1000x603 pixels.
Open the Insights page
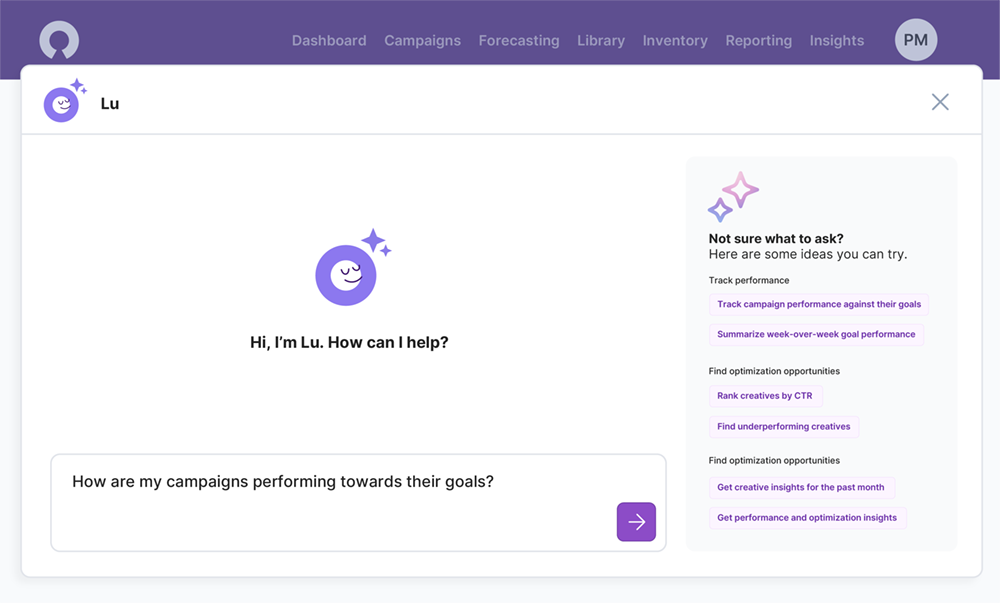tap(837, 41)
